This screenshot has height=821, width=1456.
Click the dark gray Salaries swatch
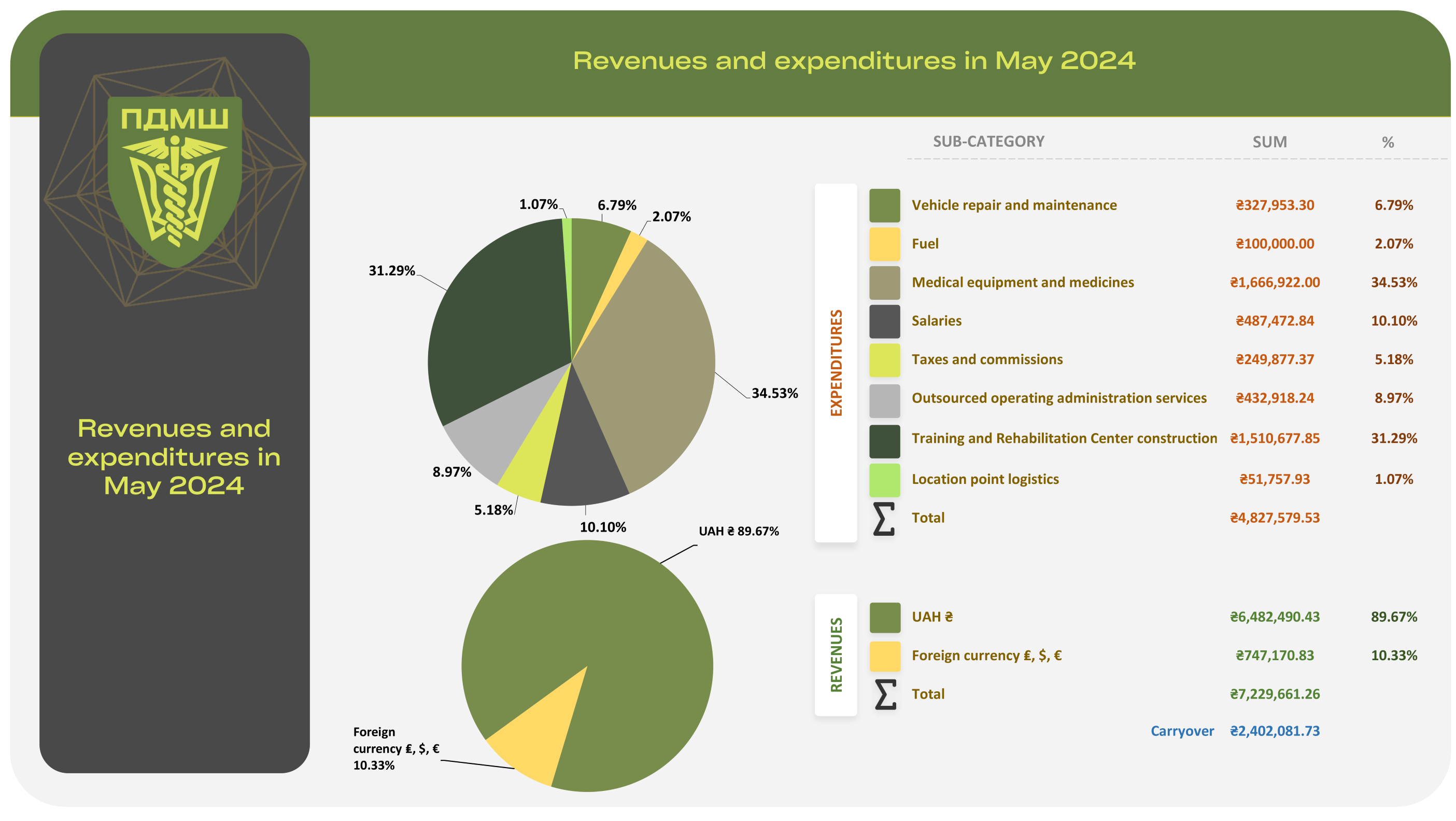885,321
